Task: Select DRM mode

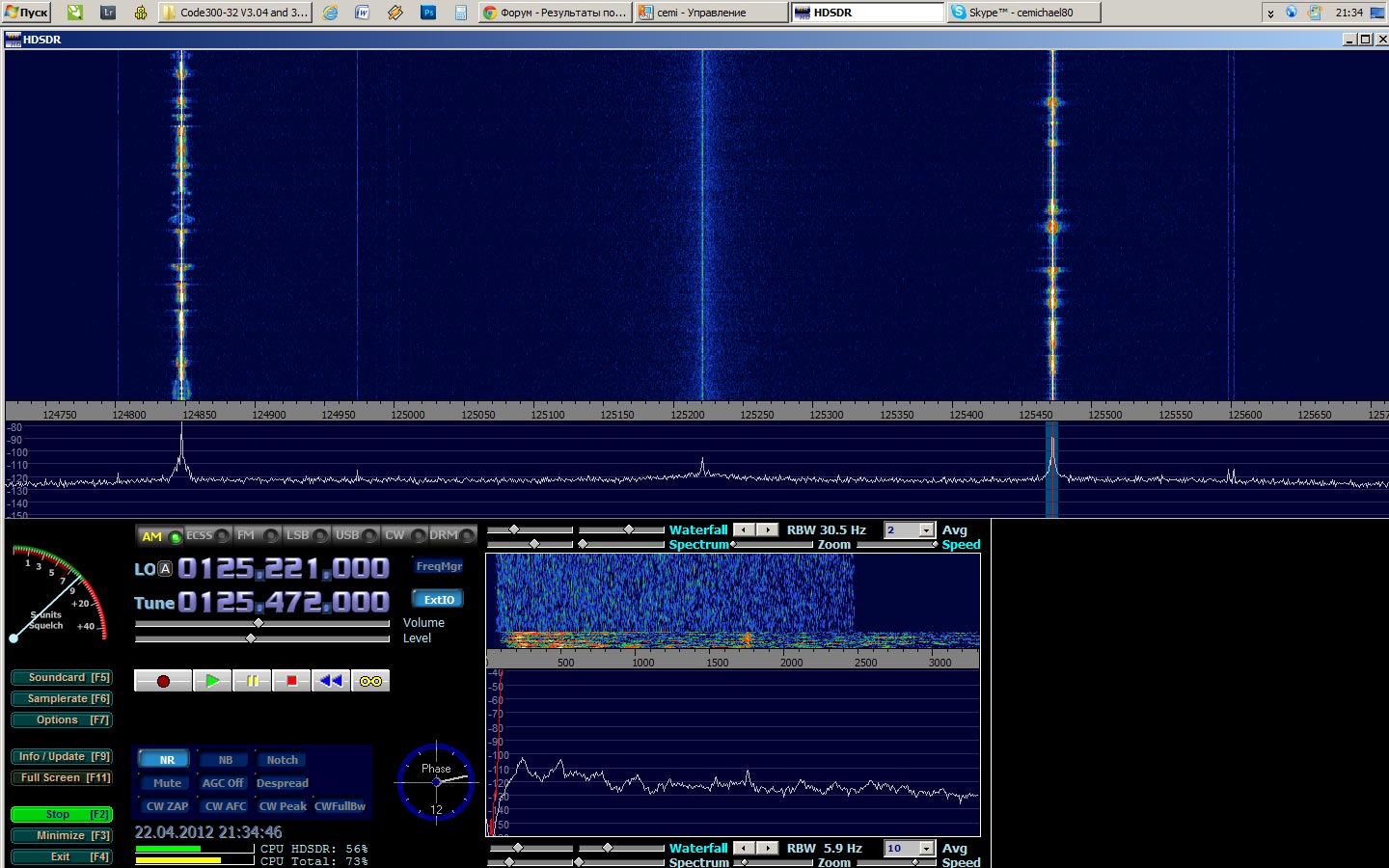Action: tap(452, 536)
